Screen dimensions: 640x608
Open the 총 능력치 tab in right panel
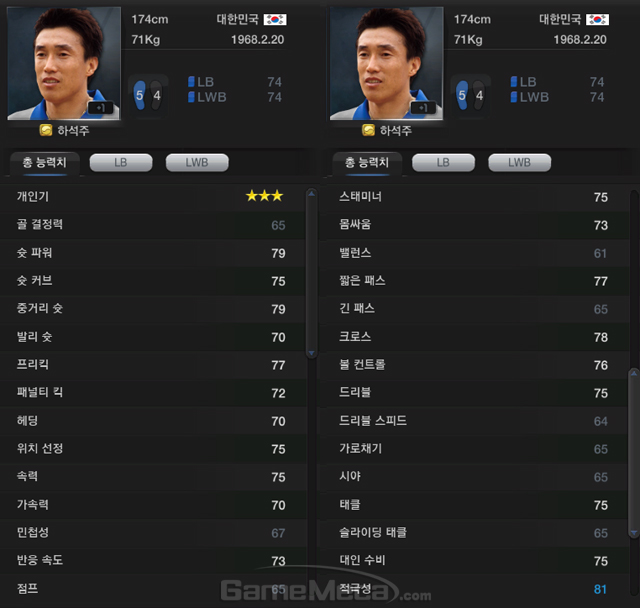[x=367, y=163]
